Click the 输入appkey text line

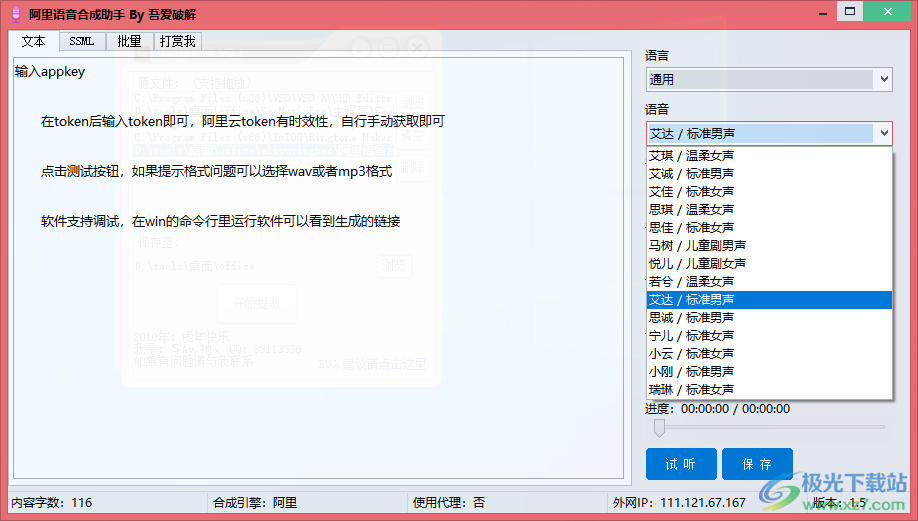[x=50, y=72]
